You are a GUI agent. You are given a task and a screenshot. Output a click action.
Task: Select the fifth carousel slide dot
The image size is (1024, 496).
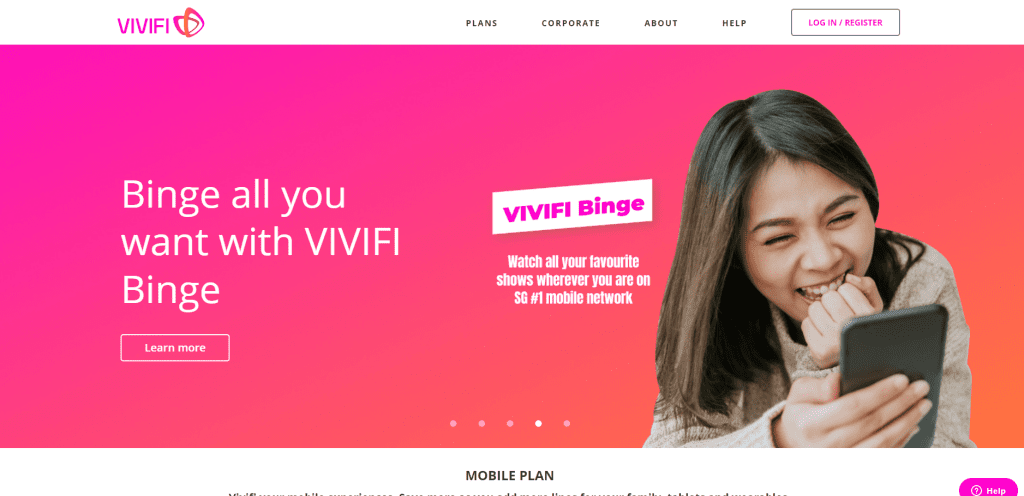[567, 424]
